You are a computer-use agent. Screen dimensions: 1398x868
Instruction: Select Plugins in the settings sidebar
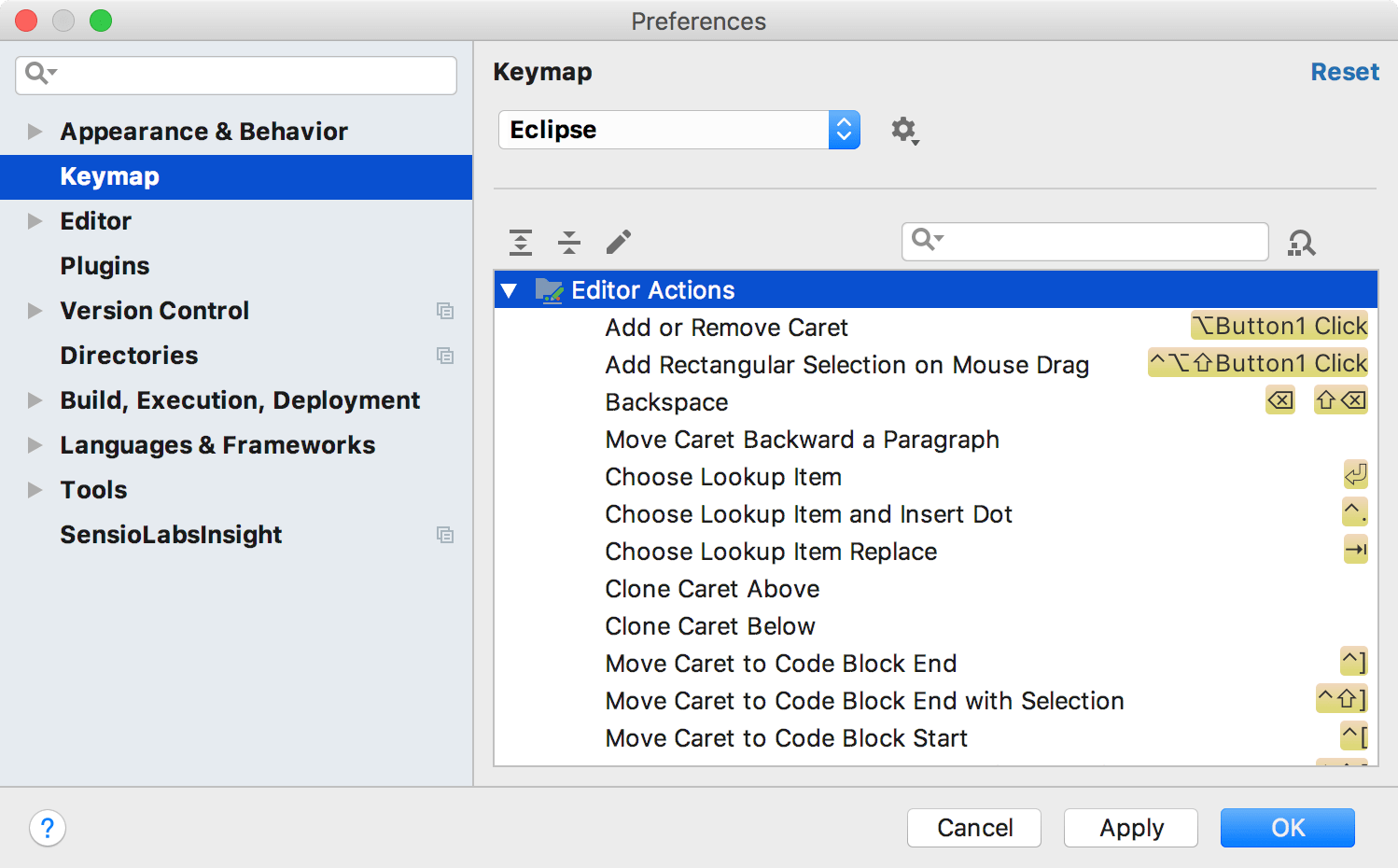(x=105, y=266)
